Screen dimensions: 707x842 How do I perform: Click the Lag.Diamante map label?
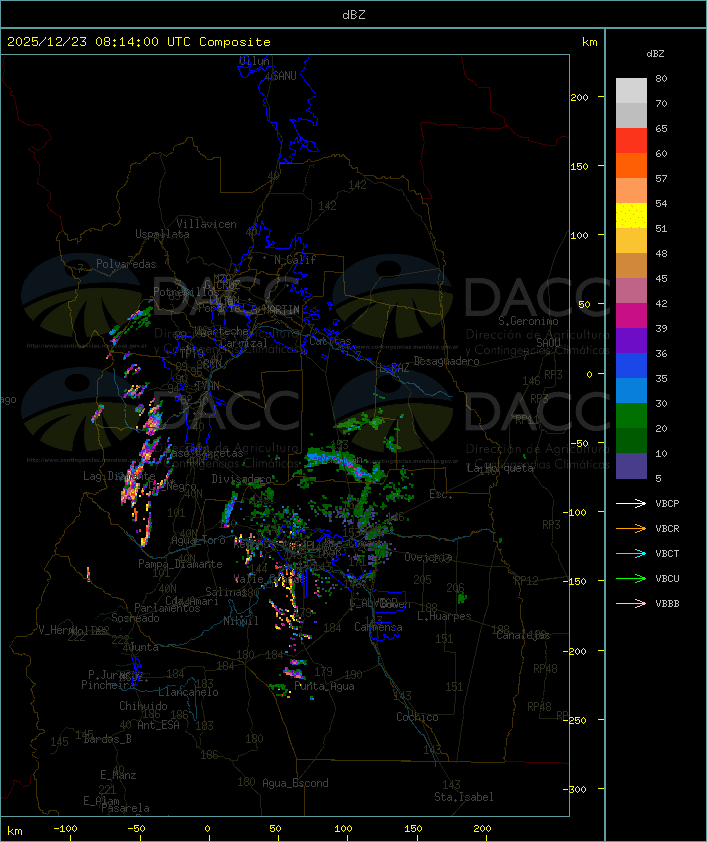[x=119, y=476]
